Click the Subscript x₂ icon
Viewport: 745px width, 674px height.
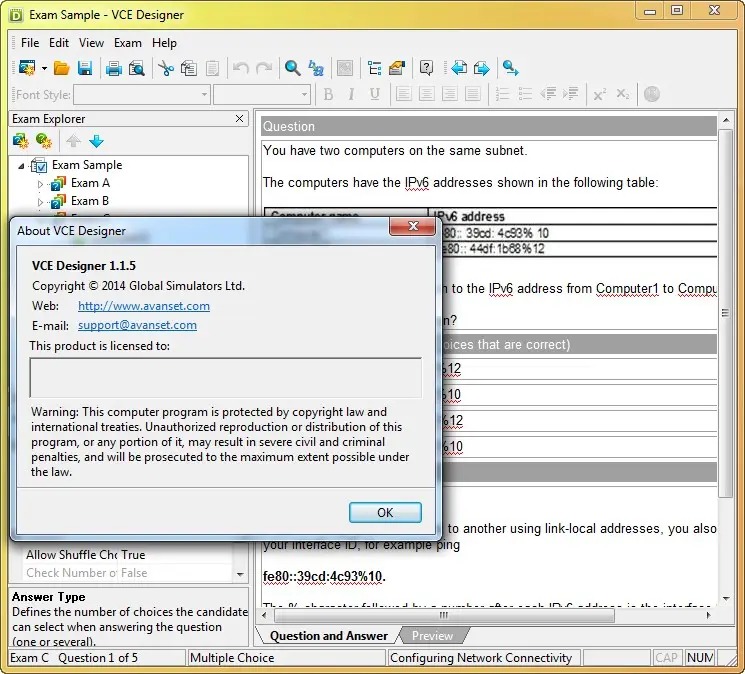pos(623,94)
